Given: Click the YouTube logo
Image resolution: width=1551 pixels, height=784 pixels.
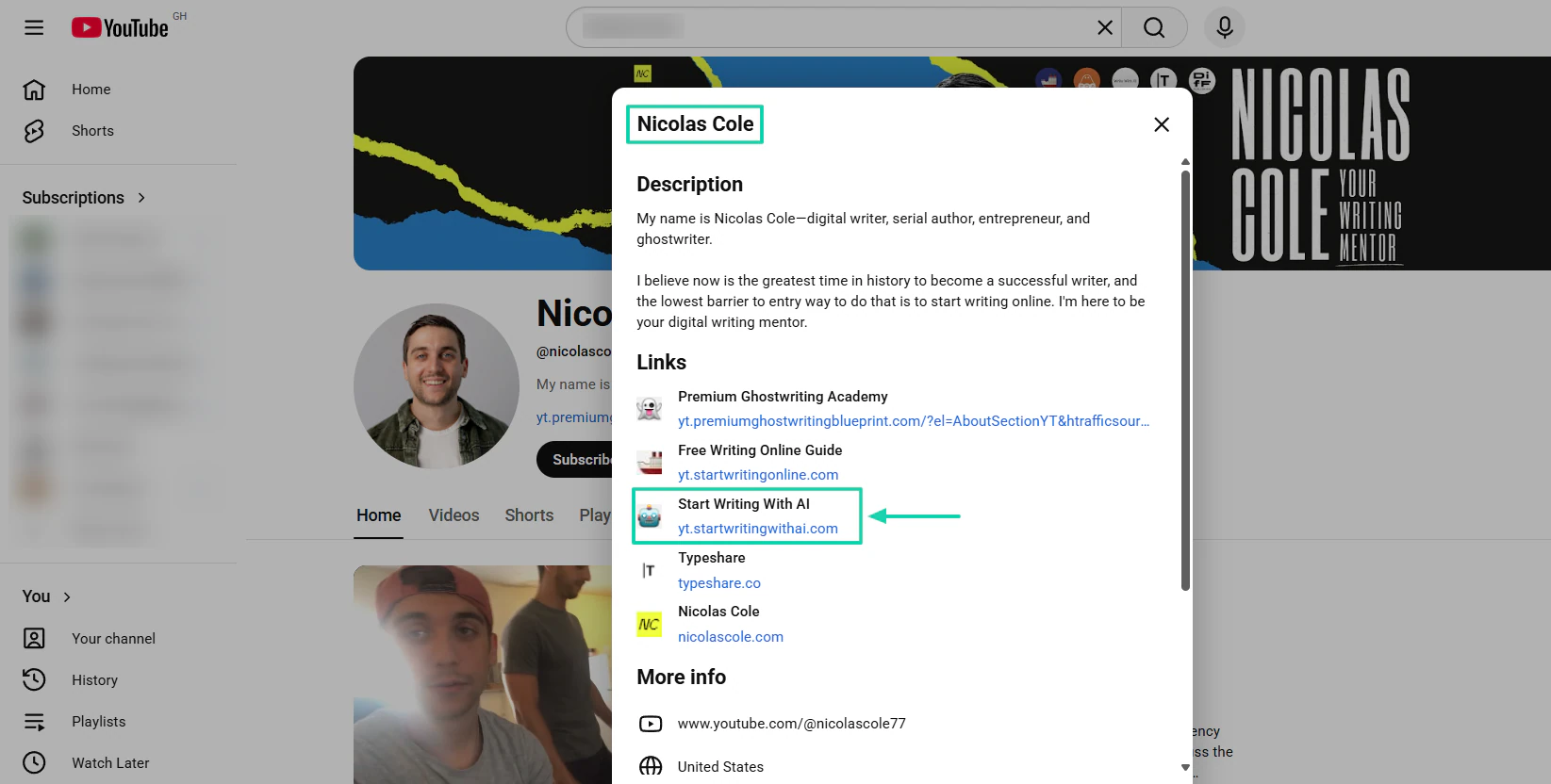Looking at the screenshot, I should point(120,27).
